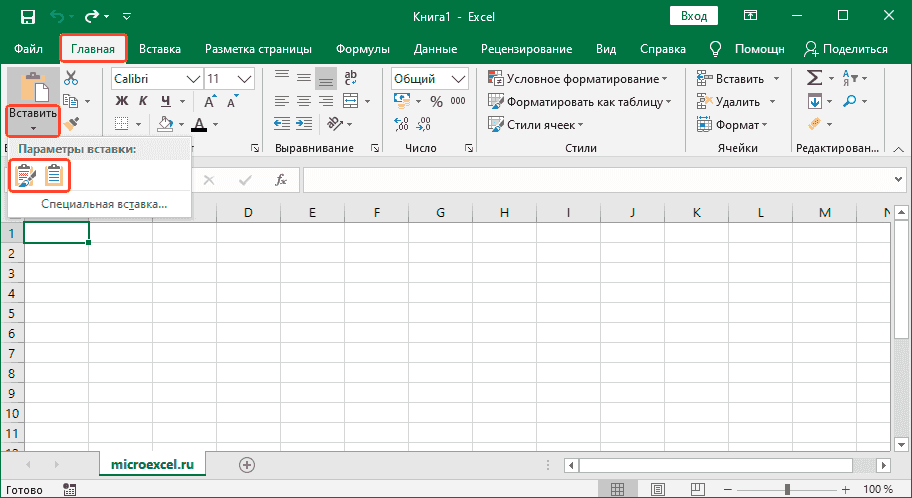Toggle wrap text in cell
This screenshot has width=912, height=498.
click(x=350, y=78)
